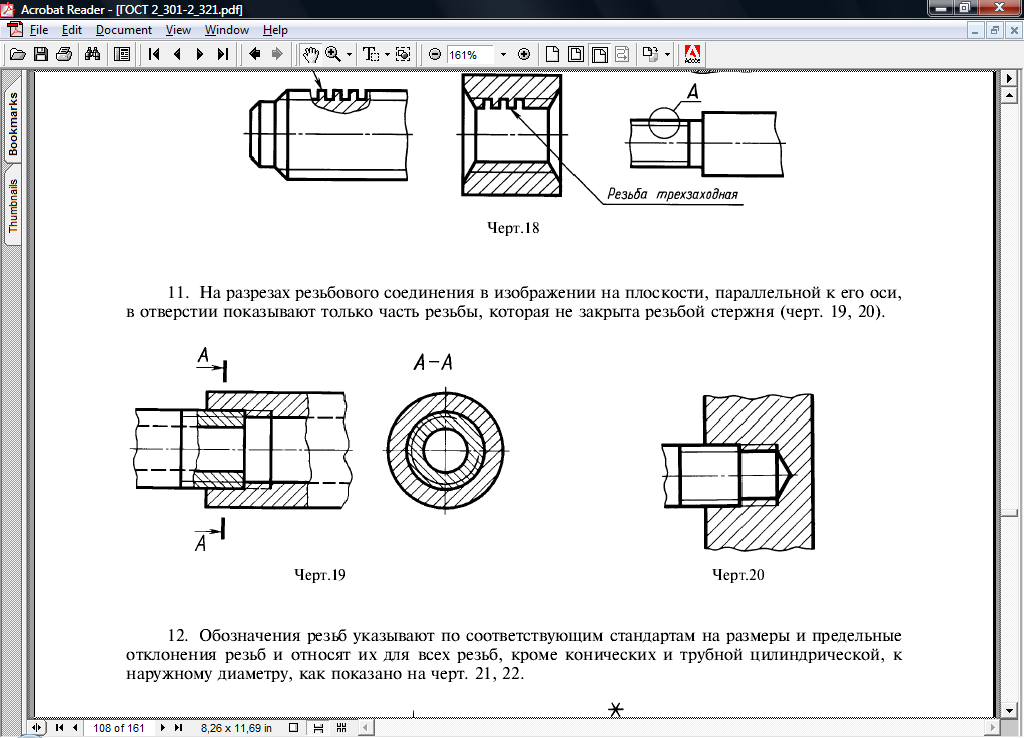Click the vertical scrollbar down arrow
Screen dimensions: 1024x738
[x=1010, y=711]
